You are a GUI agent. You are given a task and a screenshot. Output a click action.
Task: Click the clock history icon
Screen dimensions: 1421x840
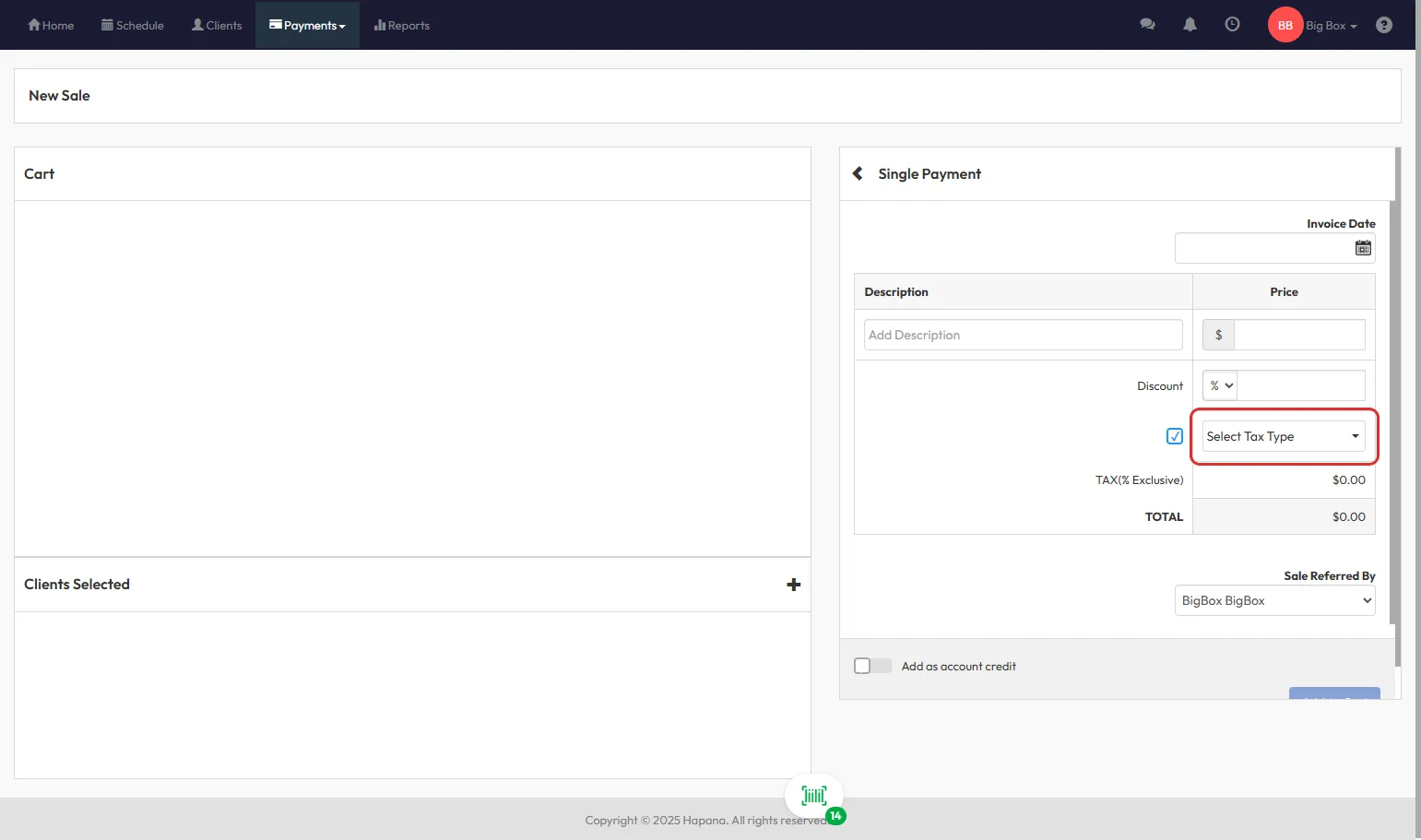coord(1232,25)
